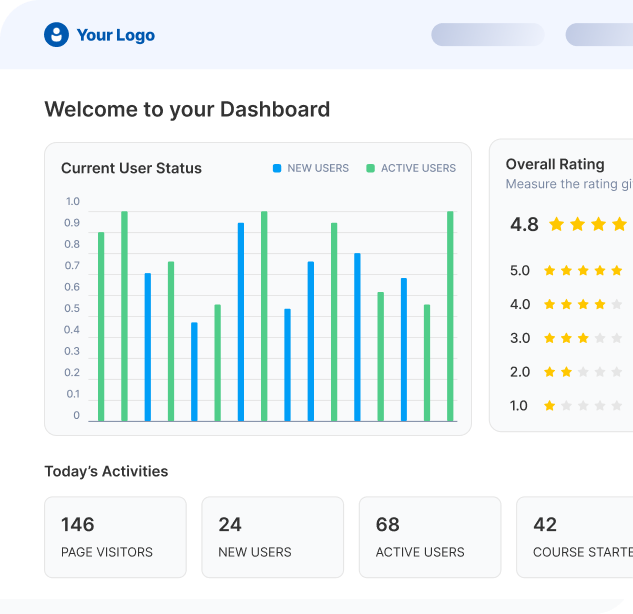Click the second gold star in 2.0 row
Viewport: 633px width, 614px height.
pos(566,372)
